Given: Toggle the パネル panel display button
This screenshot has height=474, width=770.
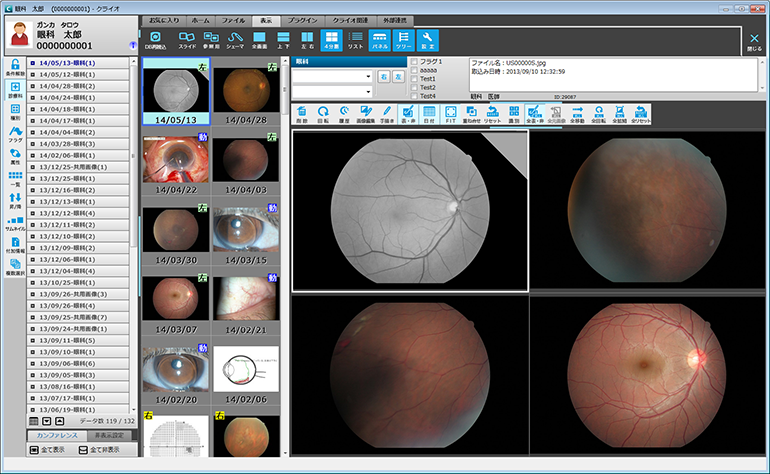Looking at the screenshot, I should (380, 40).
